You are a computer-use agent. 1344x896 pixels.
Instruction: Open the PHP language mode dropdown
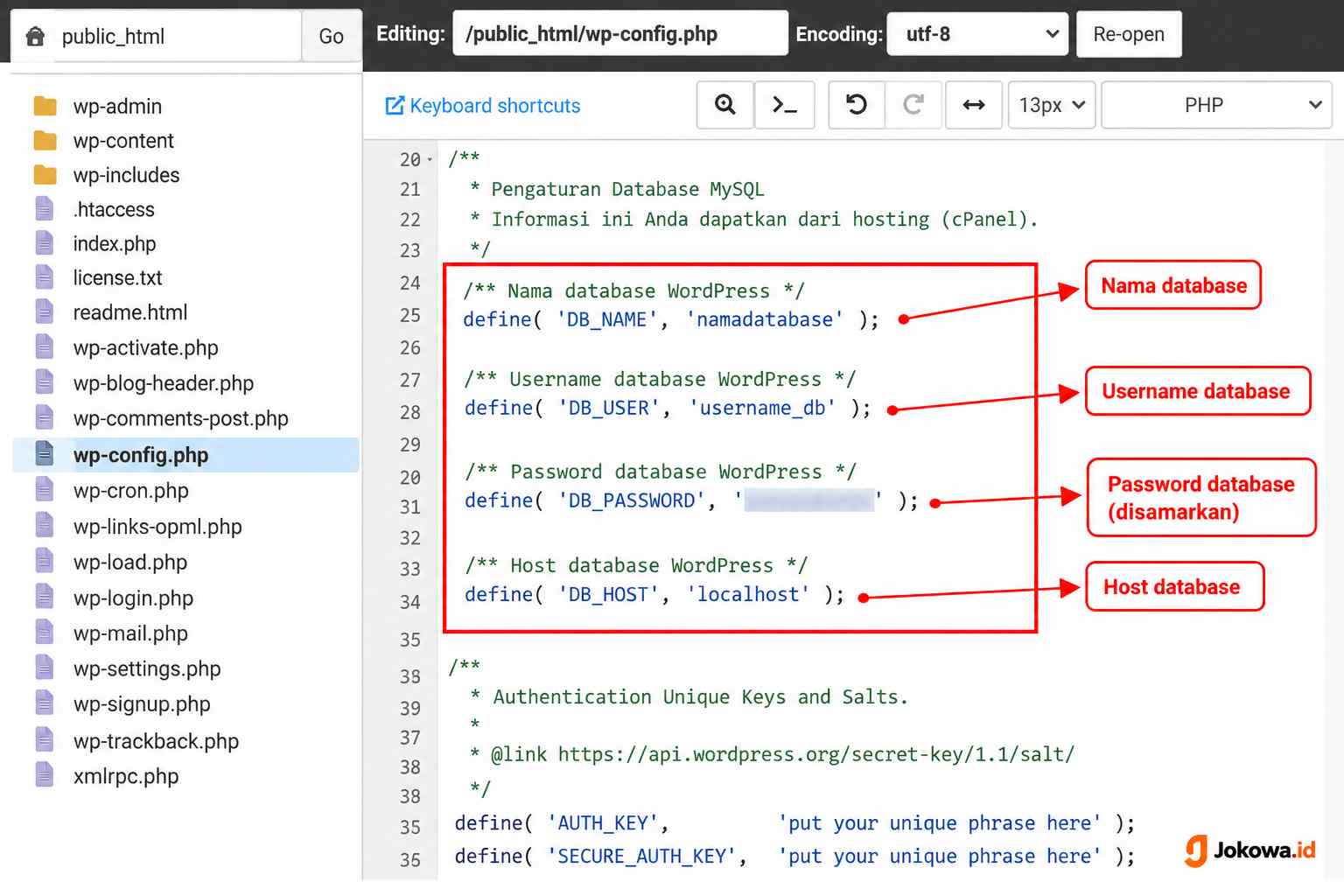tap(1216, 105)
